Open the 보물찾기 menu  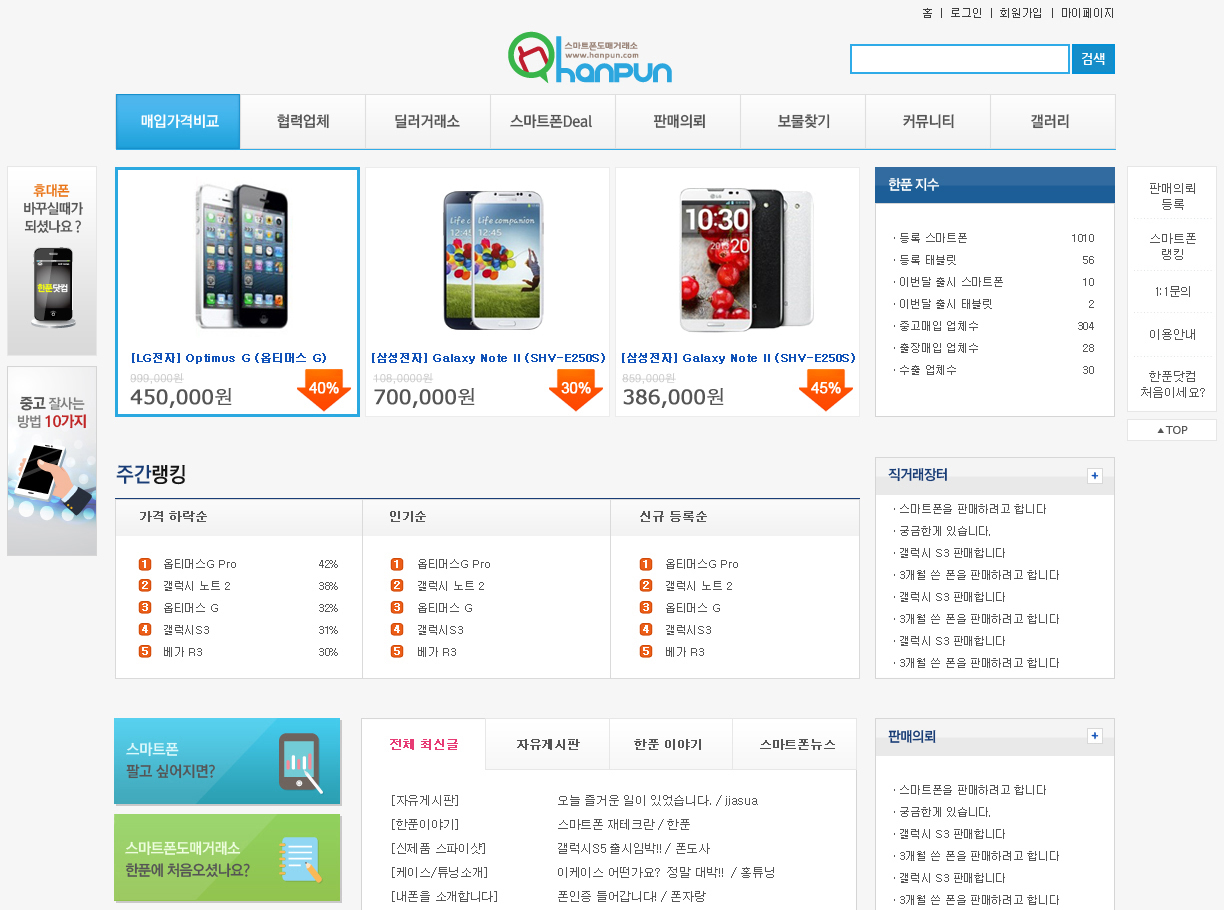pyautogui.click(x=803, y=121)
